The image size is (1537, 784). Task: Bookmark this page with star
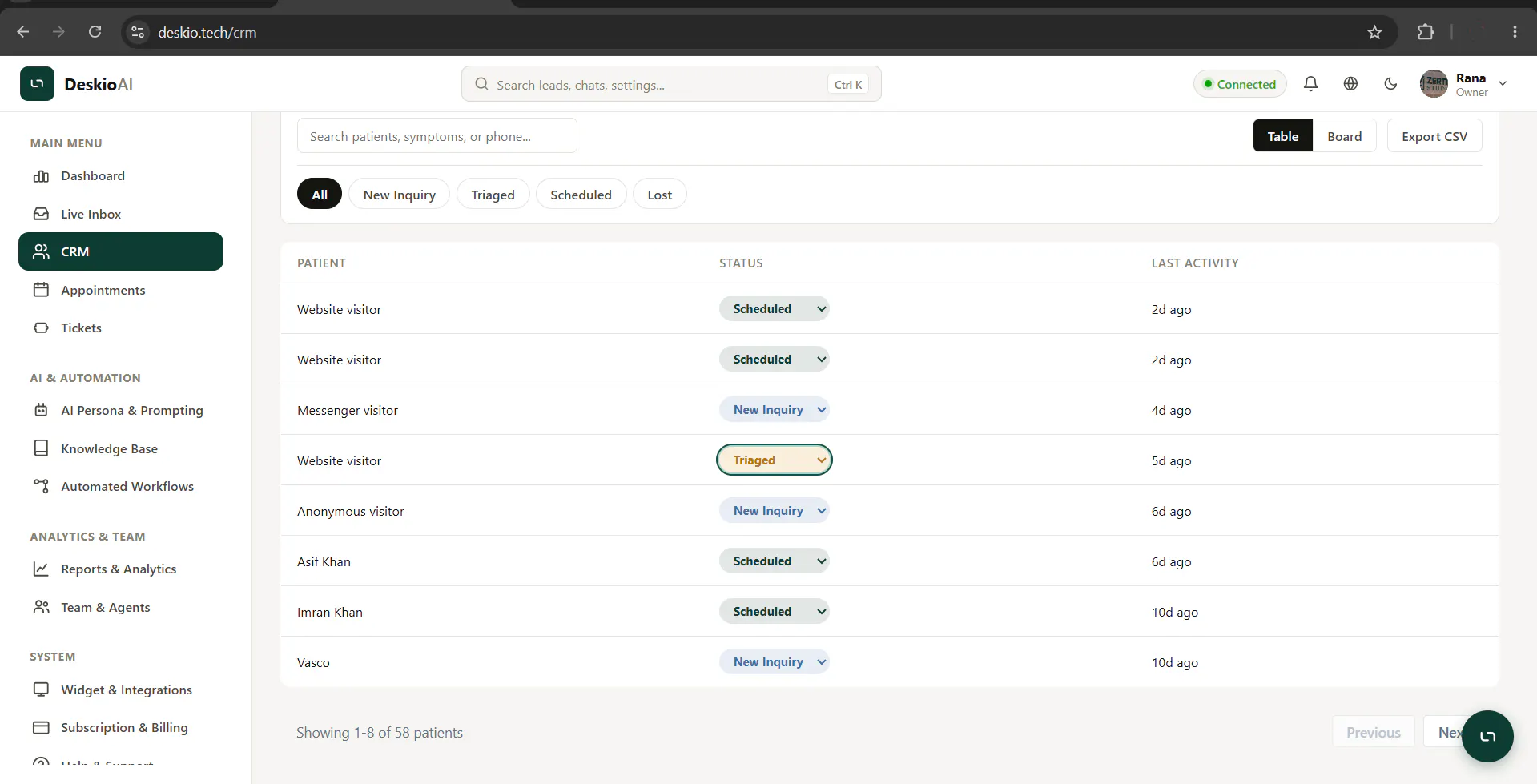(1374, 32)
